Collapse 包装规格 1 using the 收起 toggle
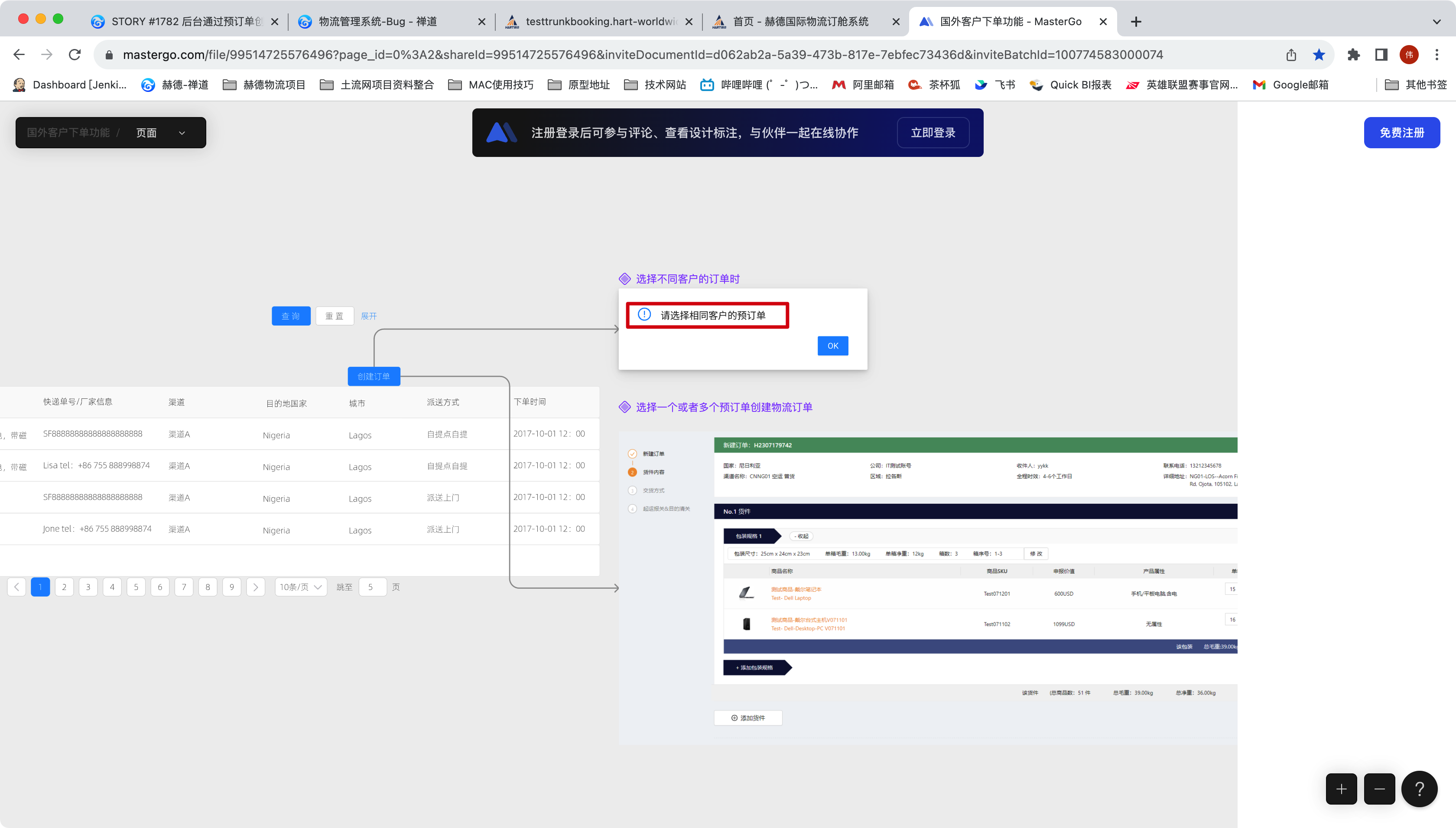 802,536
